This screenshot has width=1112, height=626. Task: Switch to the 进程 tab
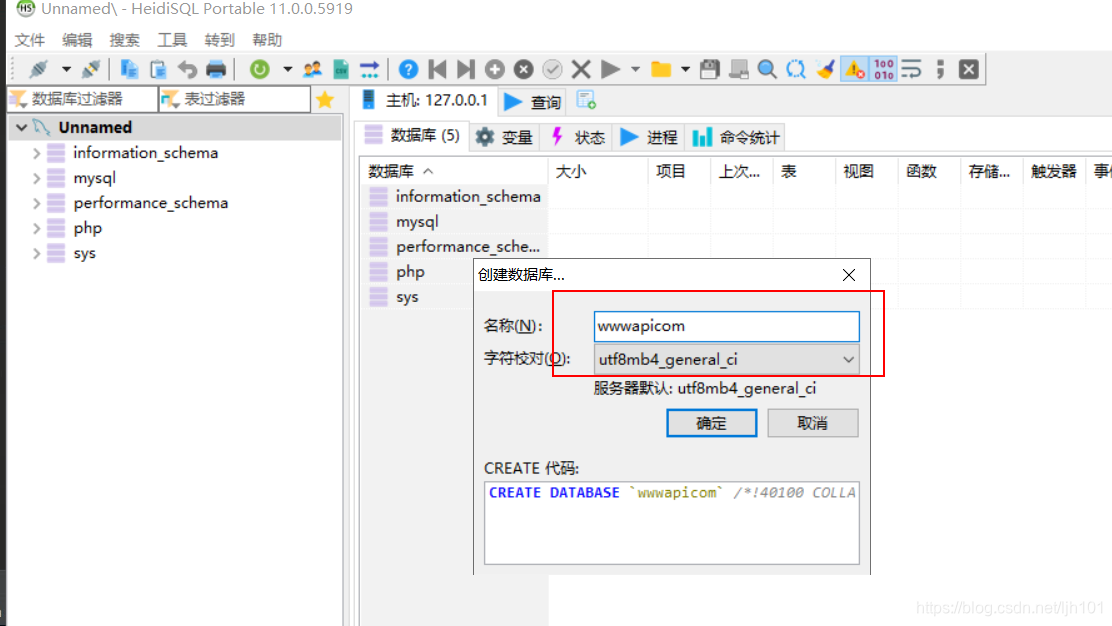pyautogui.click(x=649, y=137)
